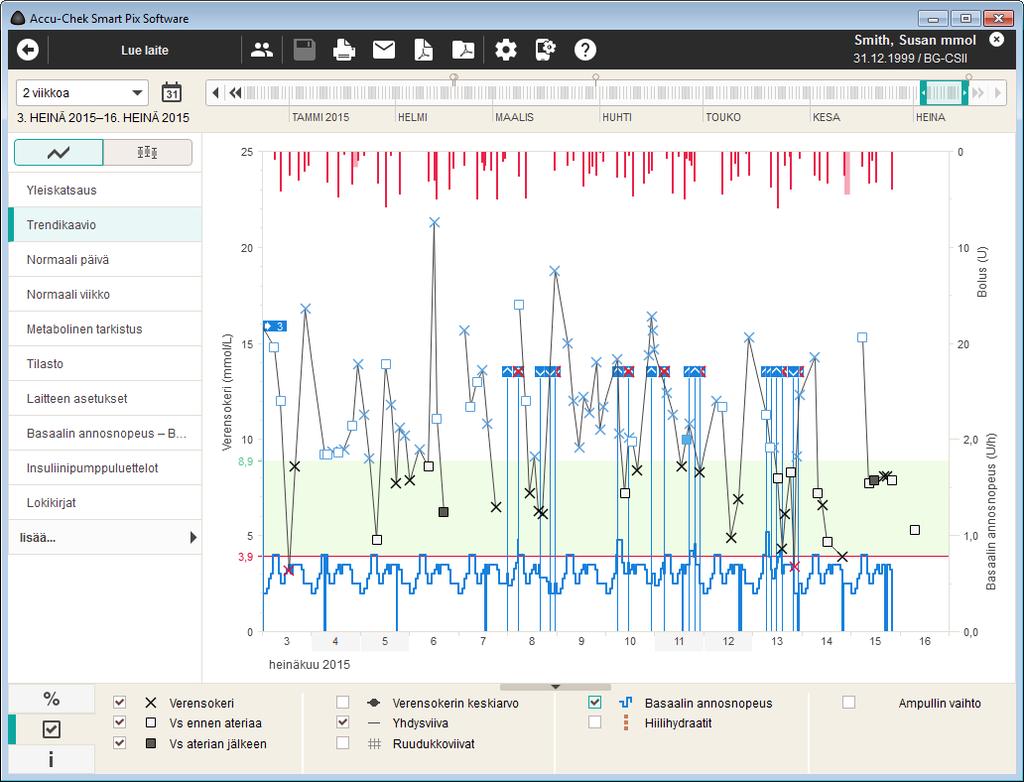The image size is (1024, 782).
Task: Step timeline forward single arrow
Action: point(997,93)
